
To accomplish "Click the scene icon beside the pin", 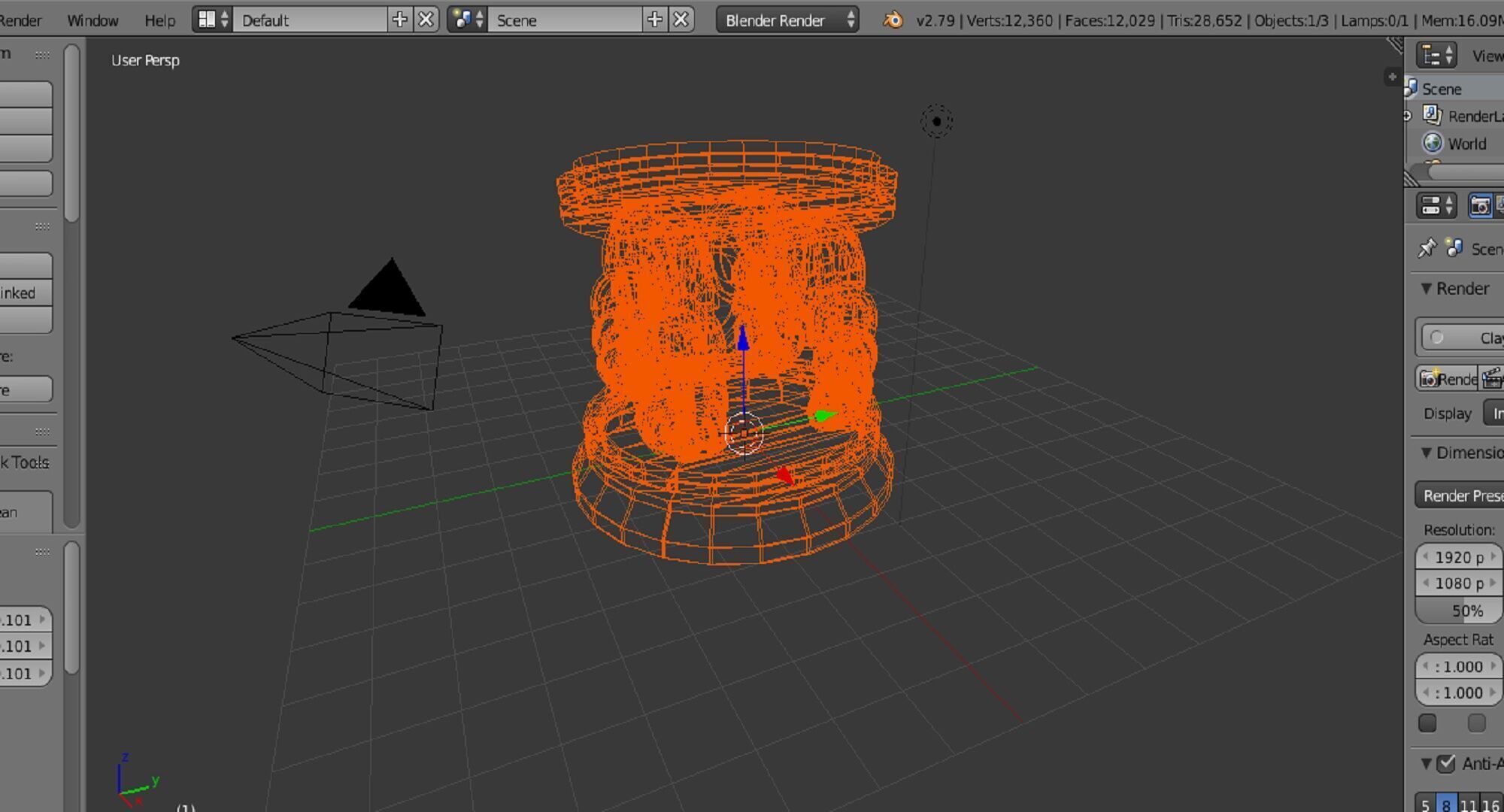I will pos(1454,248).
